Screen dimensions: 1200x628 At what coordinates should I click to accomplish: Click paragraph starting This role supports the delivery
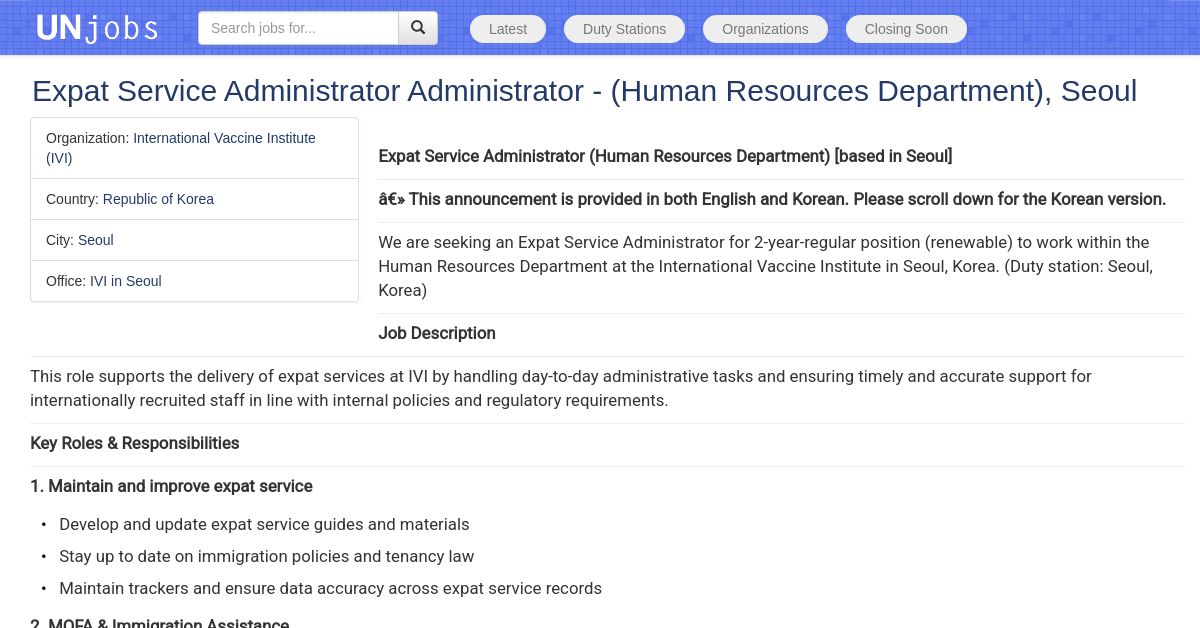[x=561, y=388]
